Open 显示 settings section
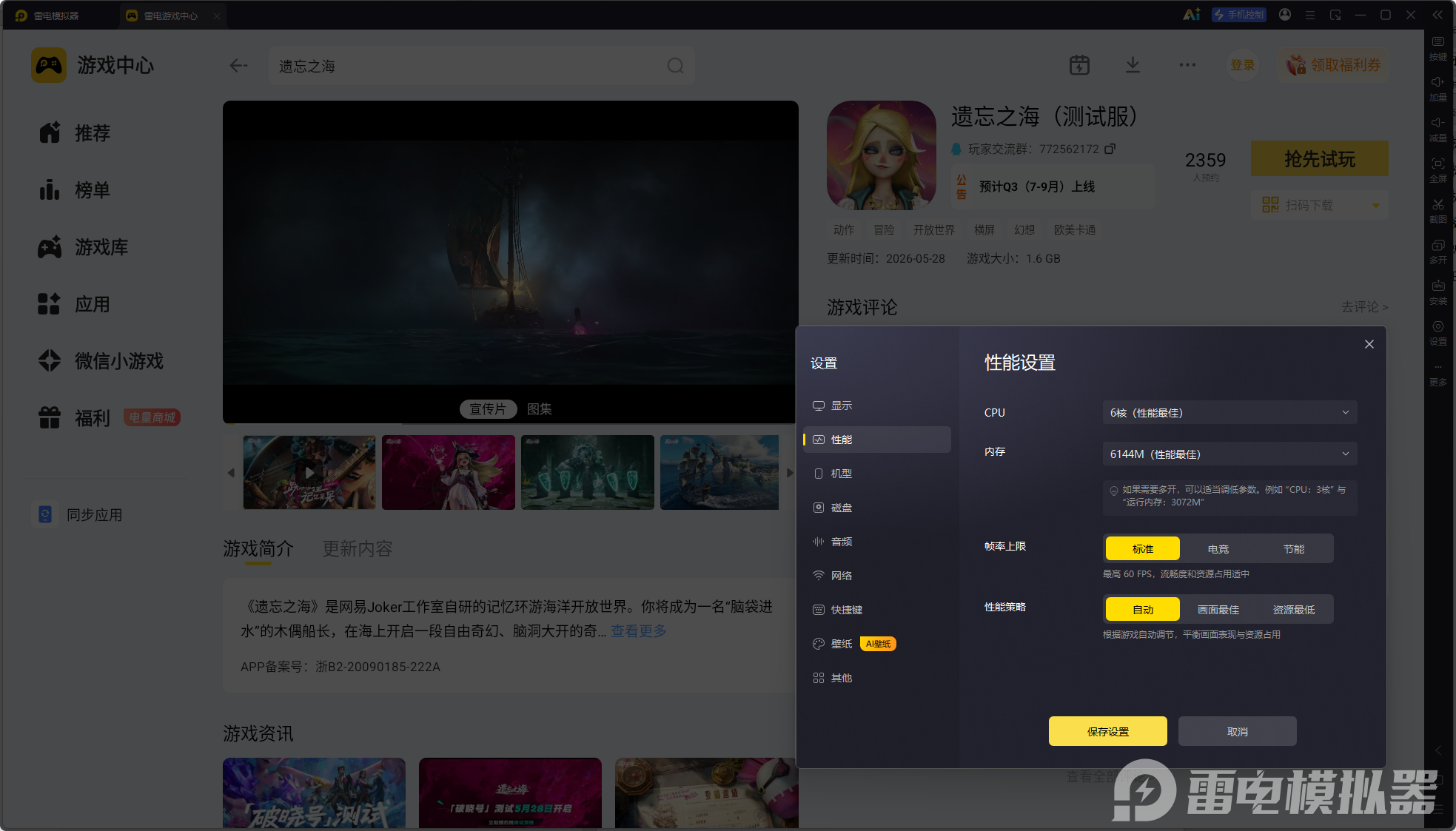The height and width of the screenshot is (831, 1456). click(x=877, y=406)
